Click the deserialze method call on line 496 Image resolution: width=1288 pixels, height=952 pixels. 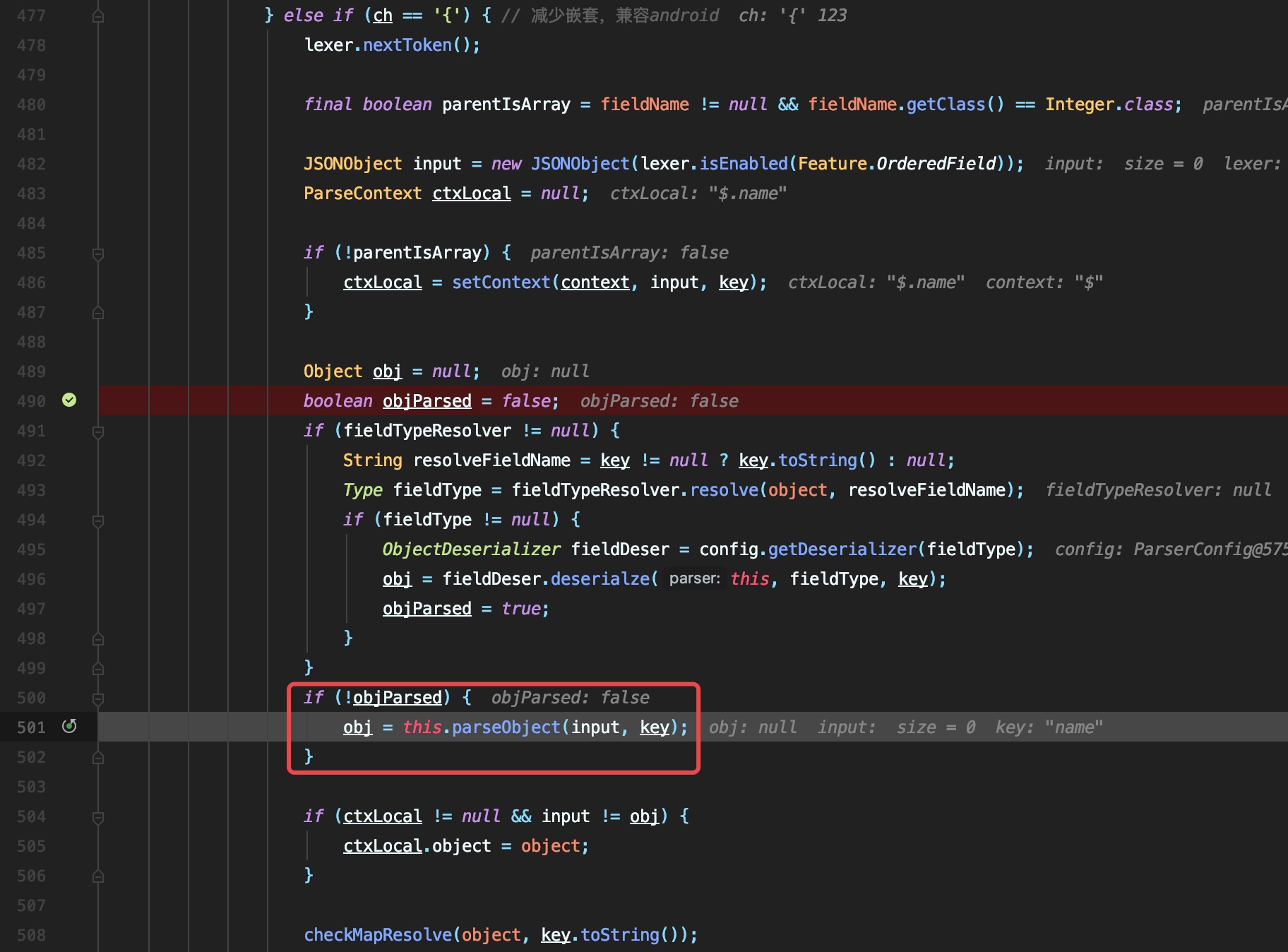[x=600, y=579]
